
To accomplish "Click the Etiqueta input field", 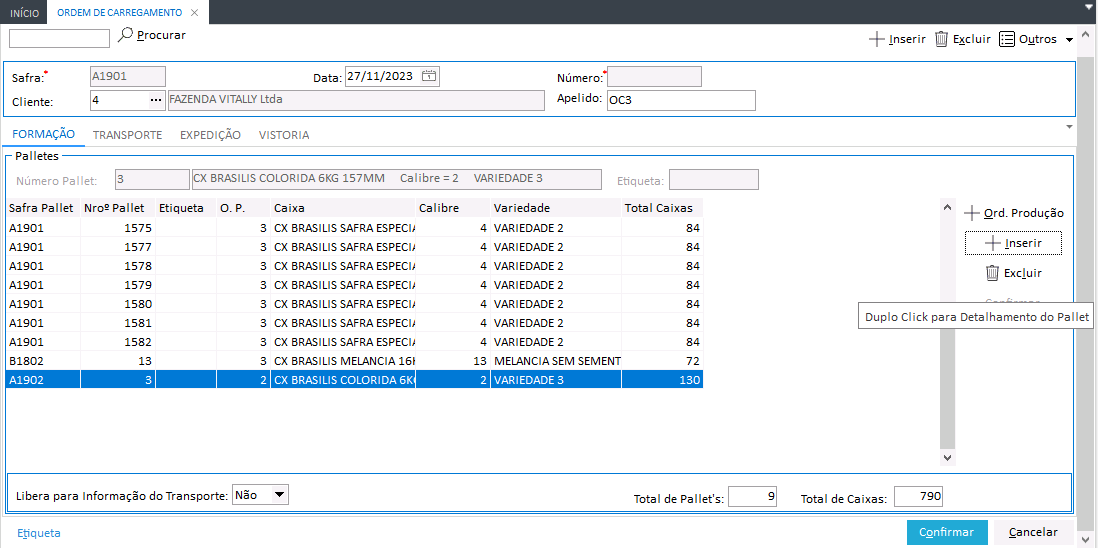I will pyautogui.click(x=714, y=179).
